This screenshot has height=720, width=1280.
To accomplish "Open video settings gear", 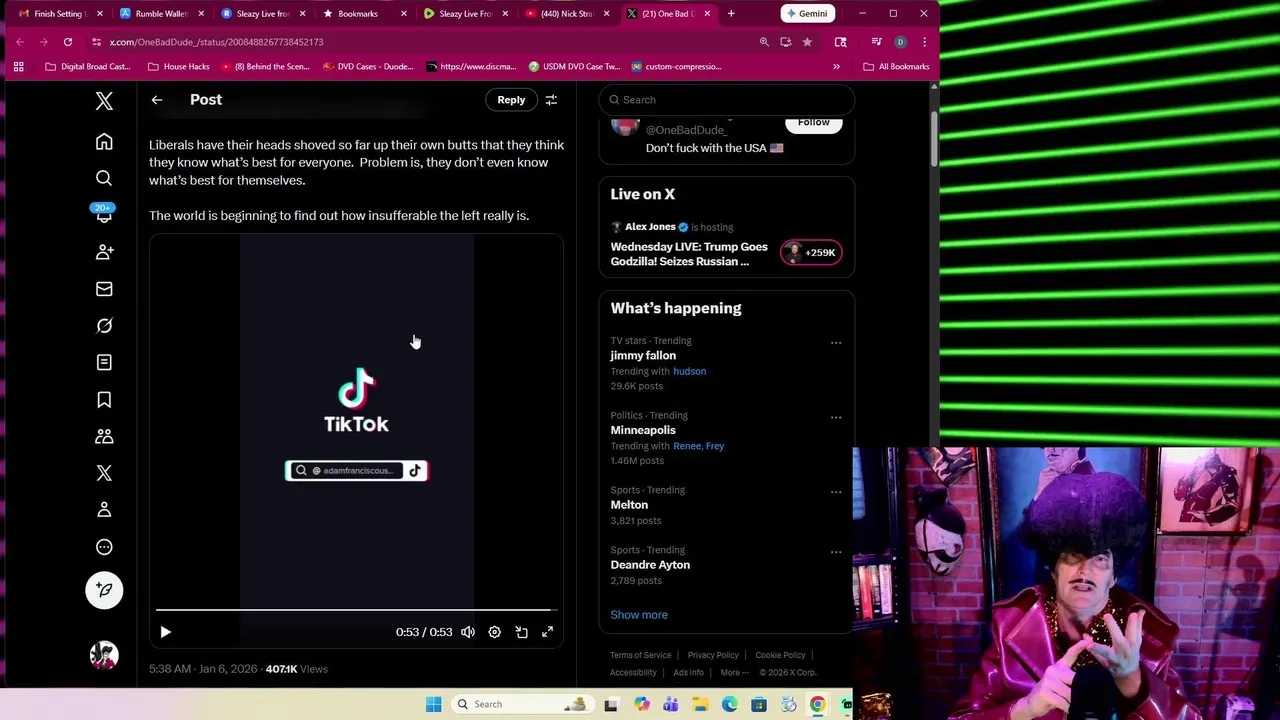I will coord(494,632).
